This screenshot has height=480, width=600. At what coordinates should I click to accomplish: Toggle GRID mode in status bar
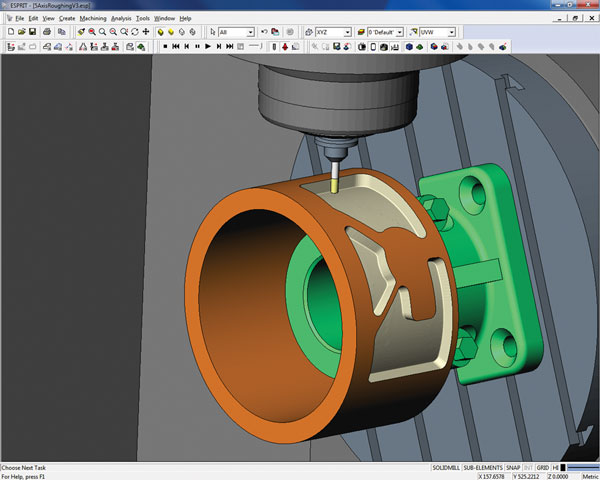tap(543, 468)
